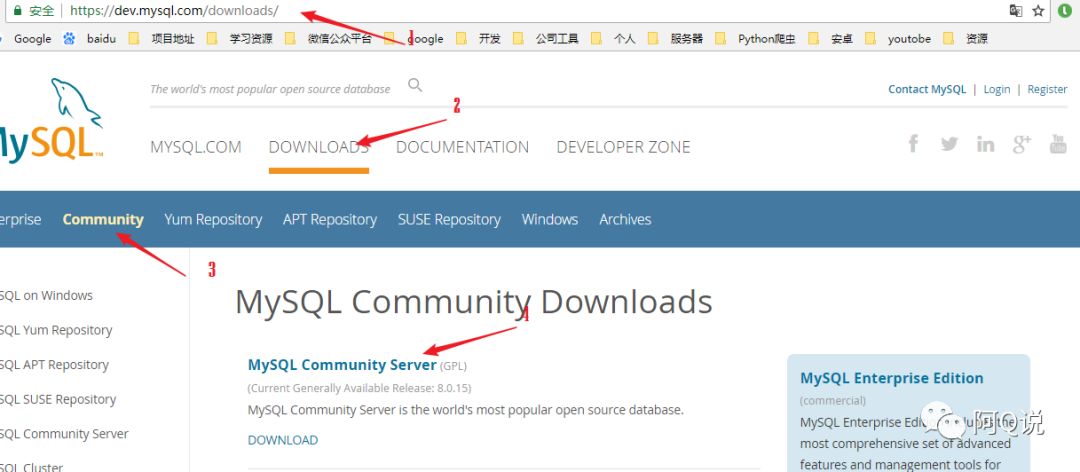The image size is (1080, 472).
Task: Open the MySQL YouTube icon
Action: tap(1058, 143)
